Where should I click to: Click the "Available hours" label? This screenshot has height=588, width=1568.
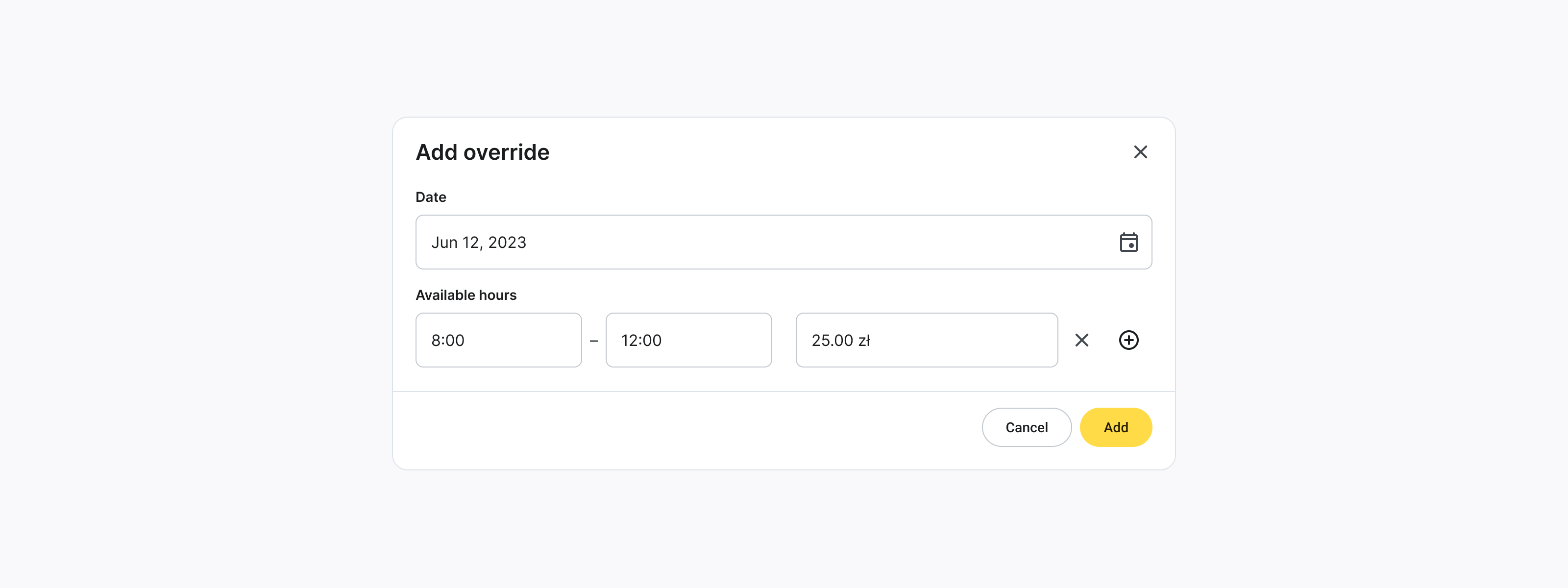[465, 295]
